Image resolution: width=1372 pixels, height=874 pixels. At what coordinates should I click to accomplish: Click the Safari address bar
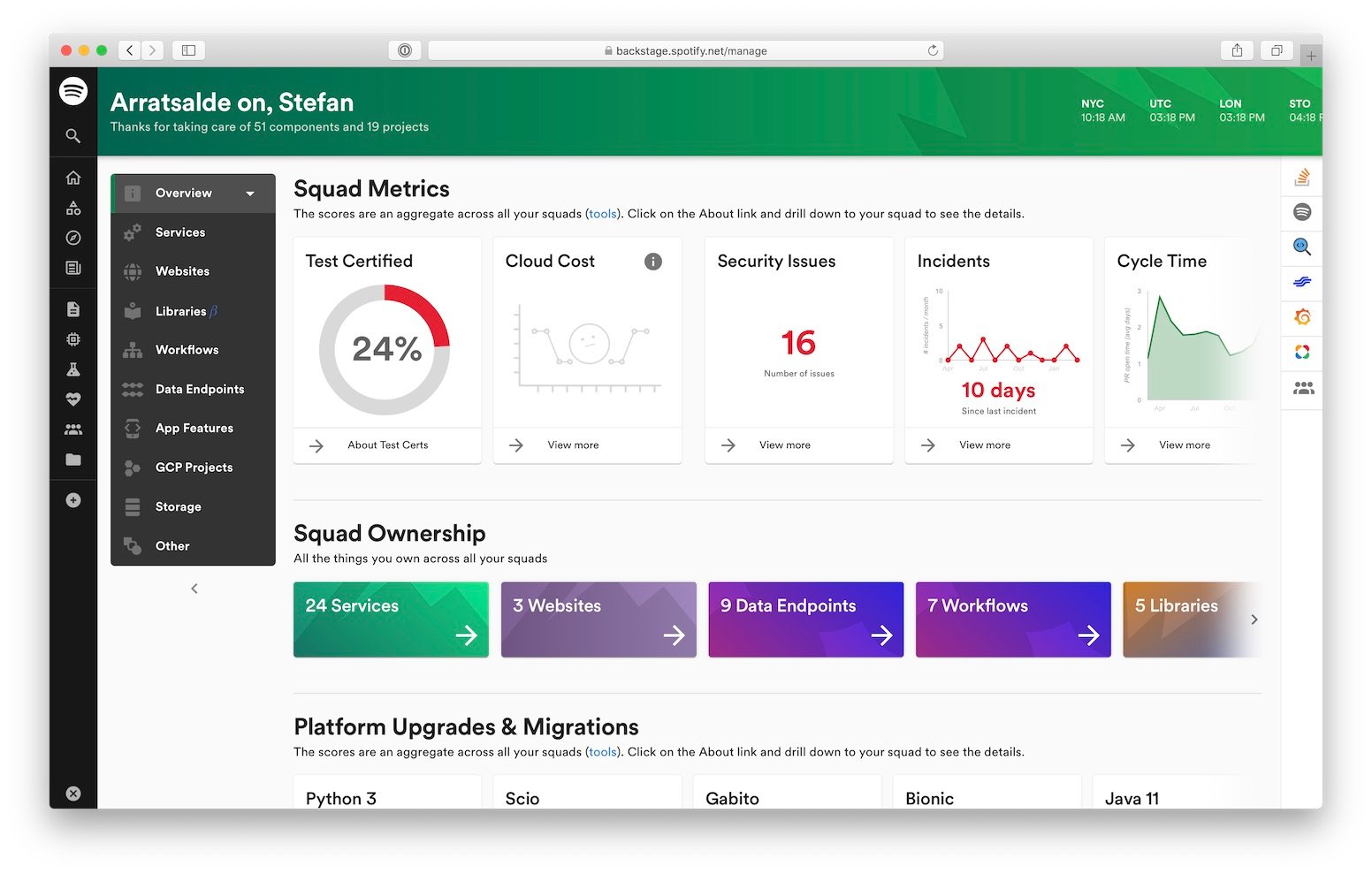click(685, 50)
